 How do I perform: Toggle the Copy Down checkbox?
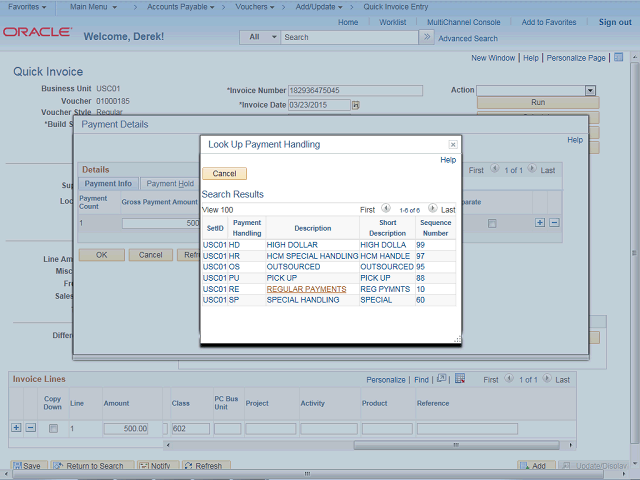(53, 428)
